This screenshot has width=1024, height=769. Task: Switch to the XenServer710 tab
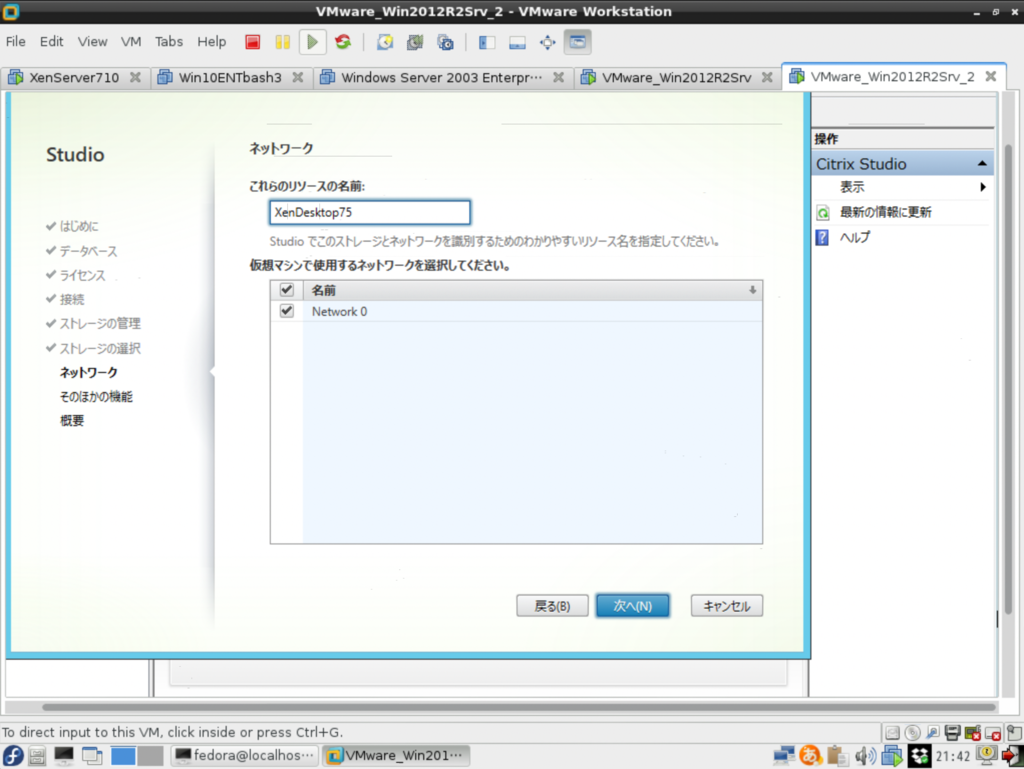click(x=74, y=78)
